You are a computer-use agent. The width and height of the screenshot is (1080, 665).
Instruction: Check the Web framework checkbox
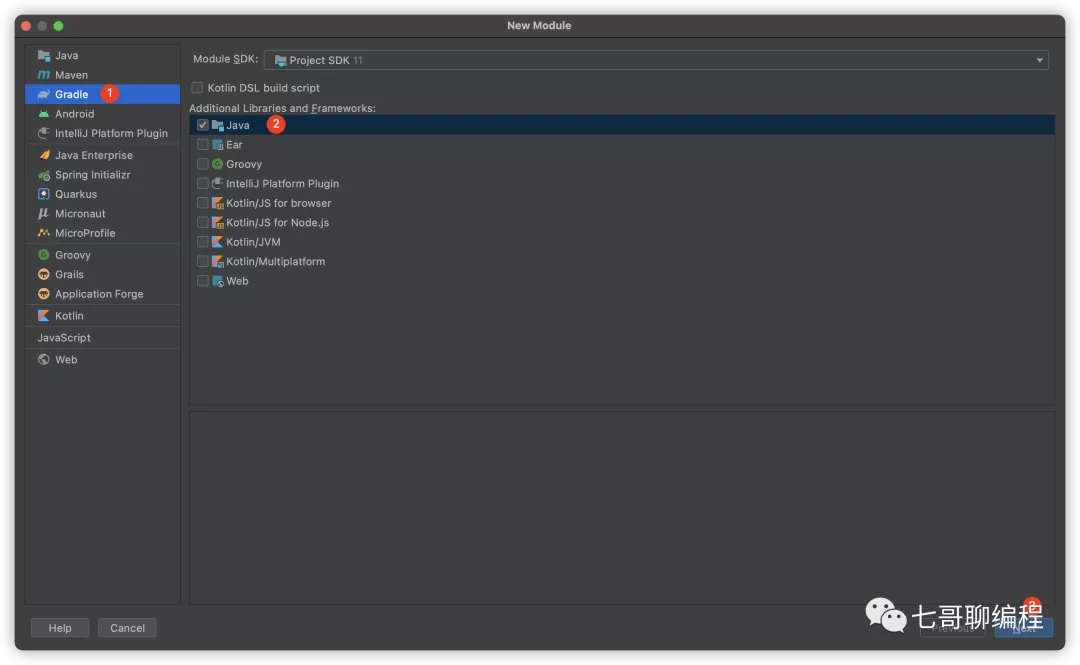(x=202, y=281)
